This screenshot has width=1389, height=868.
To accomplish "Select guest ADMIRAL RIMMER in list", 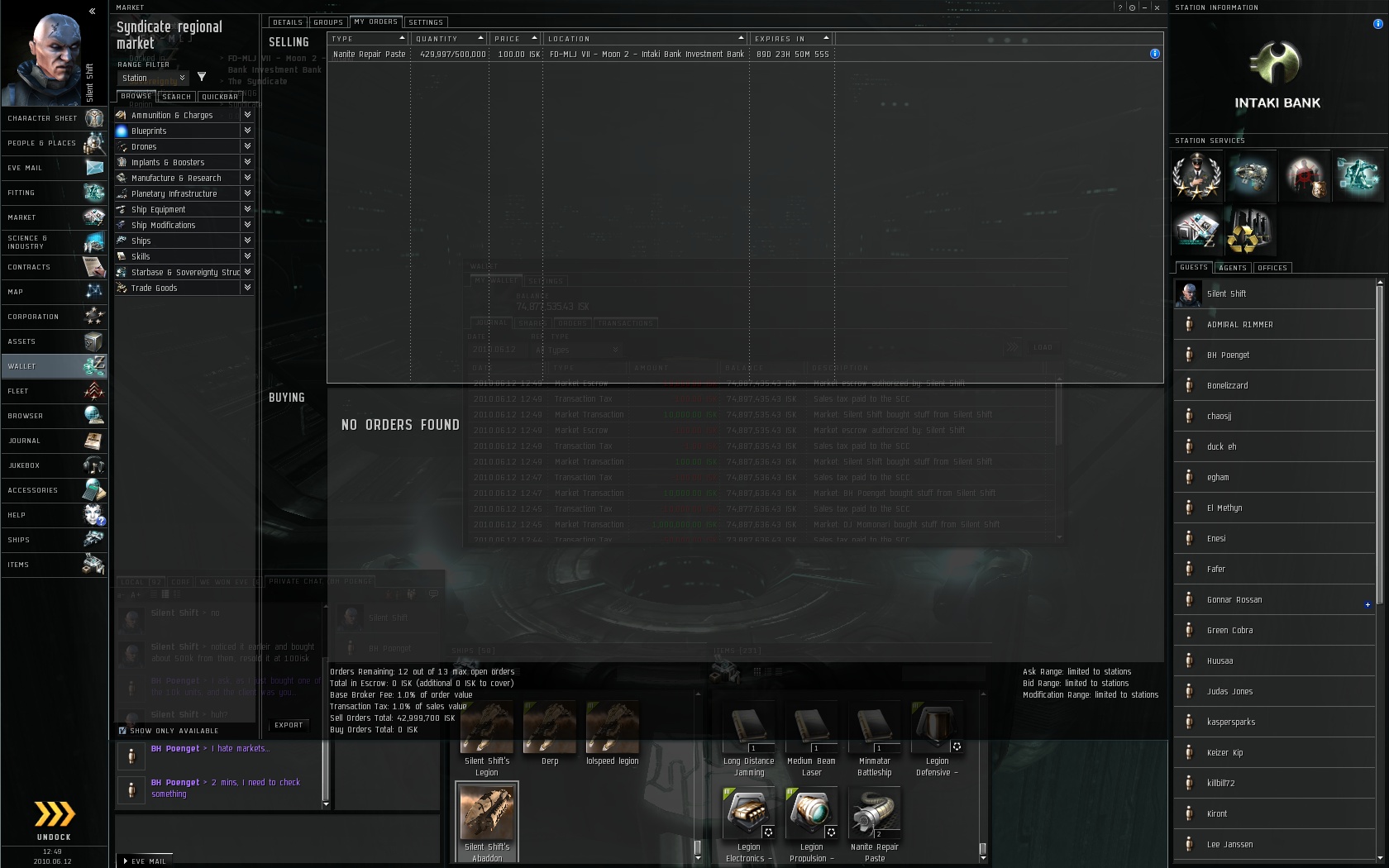I will pos(1274,325).
